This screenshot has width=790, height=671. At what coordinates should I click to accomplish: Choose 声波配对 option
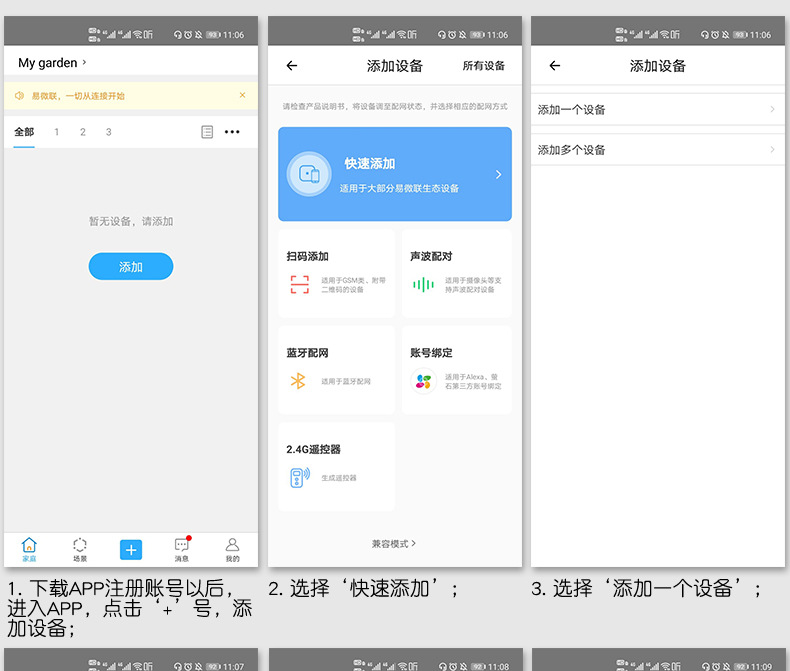tap(457, 274)
